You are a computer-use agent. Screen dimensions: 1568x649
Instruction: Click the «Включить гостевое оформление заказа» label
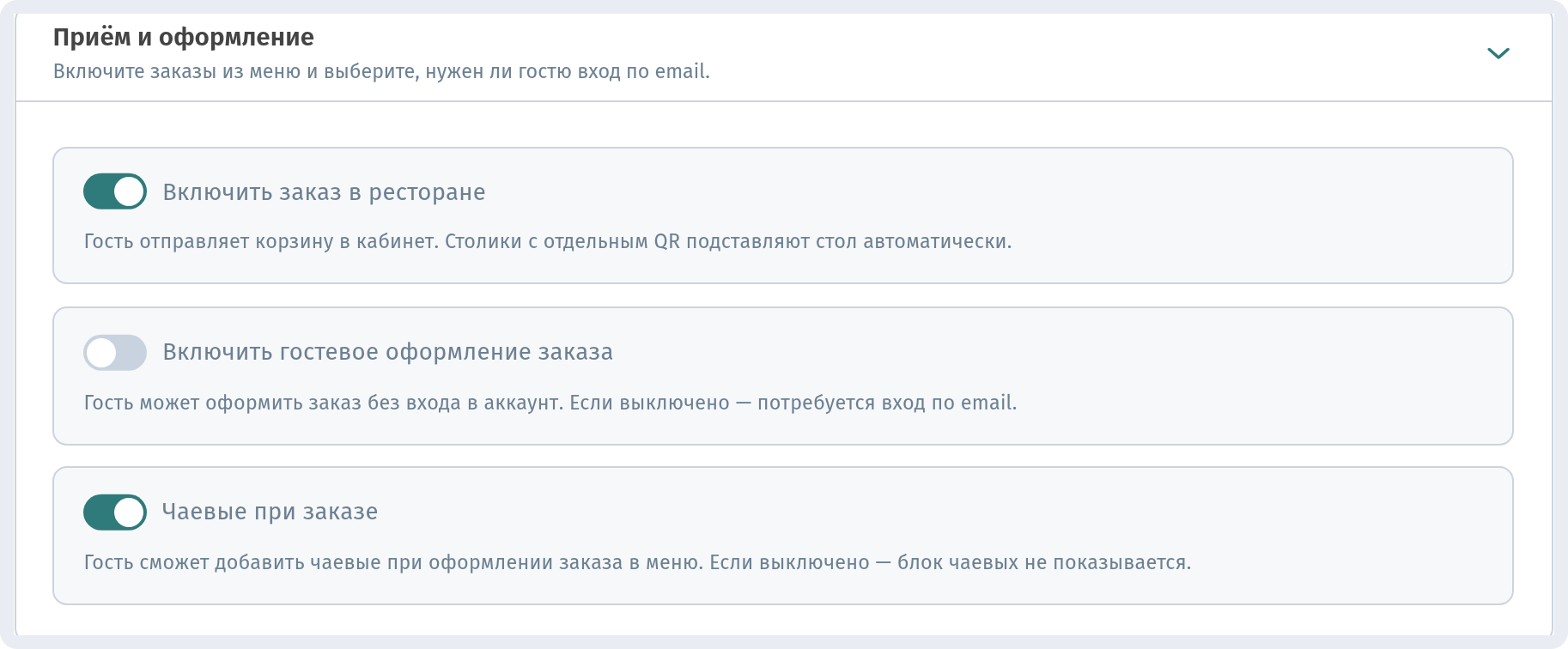click(387, 352)
